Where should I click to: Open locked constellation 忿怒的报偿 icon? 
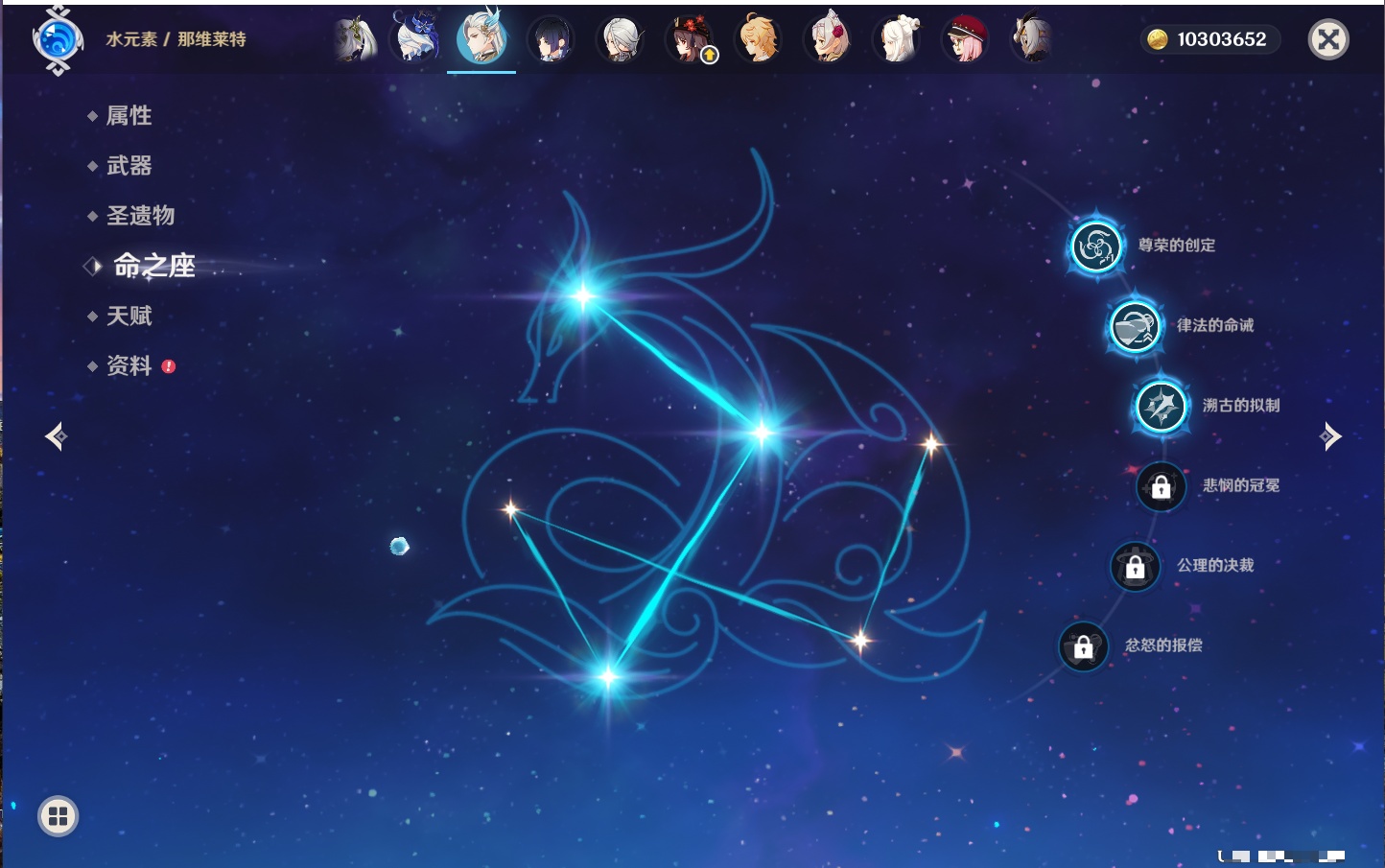click(x=1083, y=645)
